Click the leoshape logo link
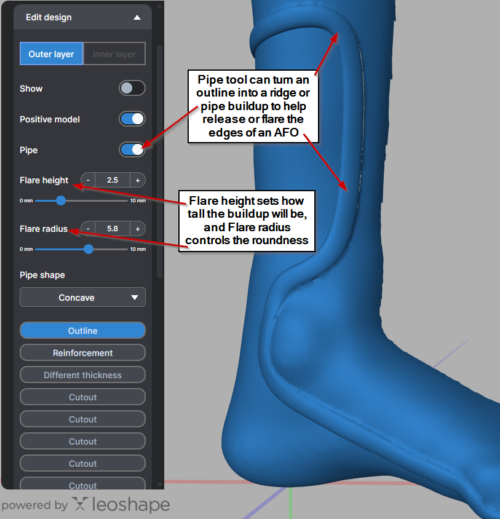The width and height of the screenshot is (500, 519). coord(122,504)
